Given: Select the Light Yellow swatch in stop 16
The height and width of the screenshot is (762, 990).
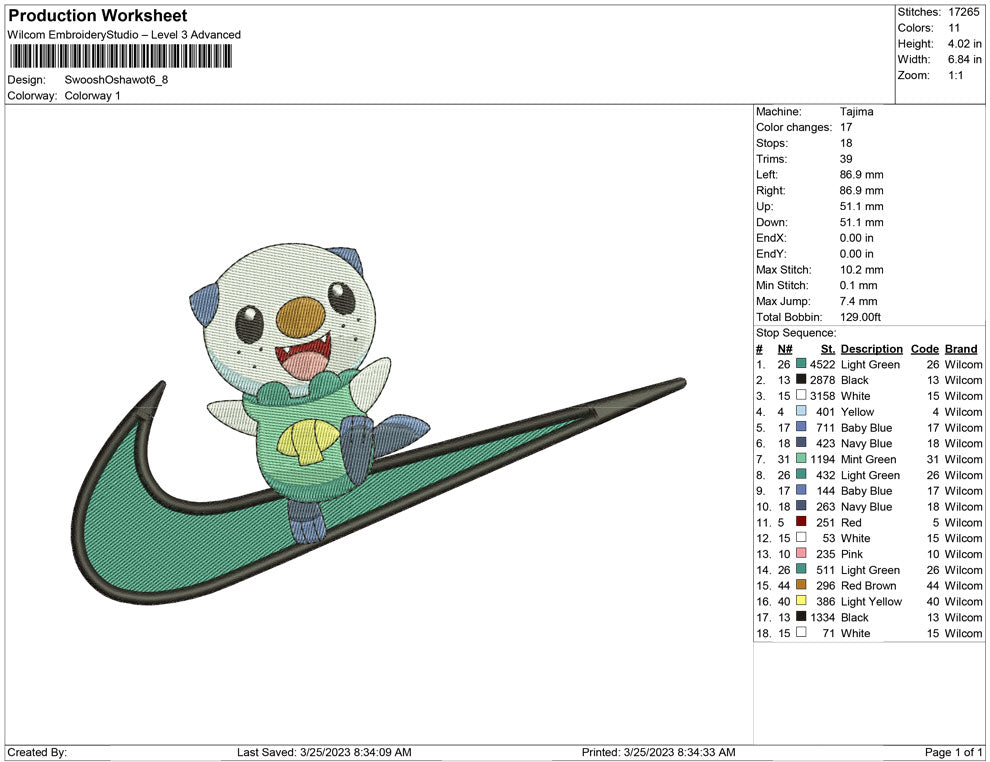Looking at the screenshot, I should pyautogui.click(x=801, y=600).
